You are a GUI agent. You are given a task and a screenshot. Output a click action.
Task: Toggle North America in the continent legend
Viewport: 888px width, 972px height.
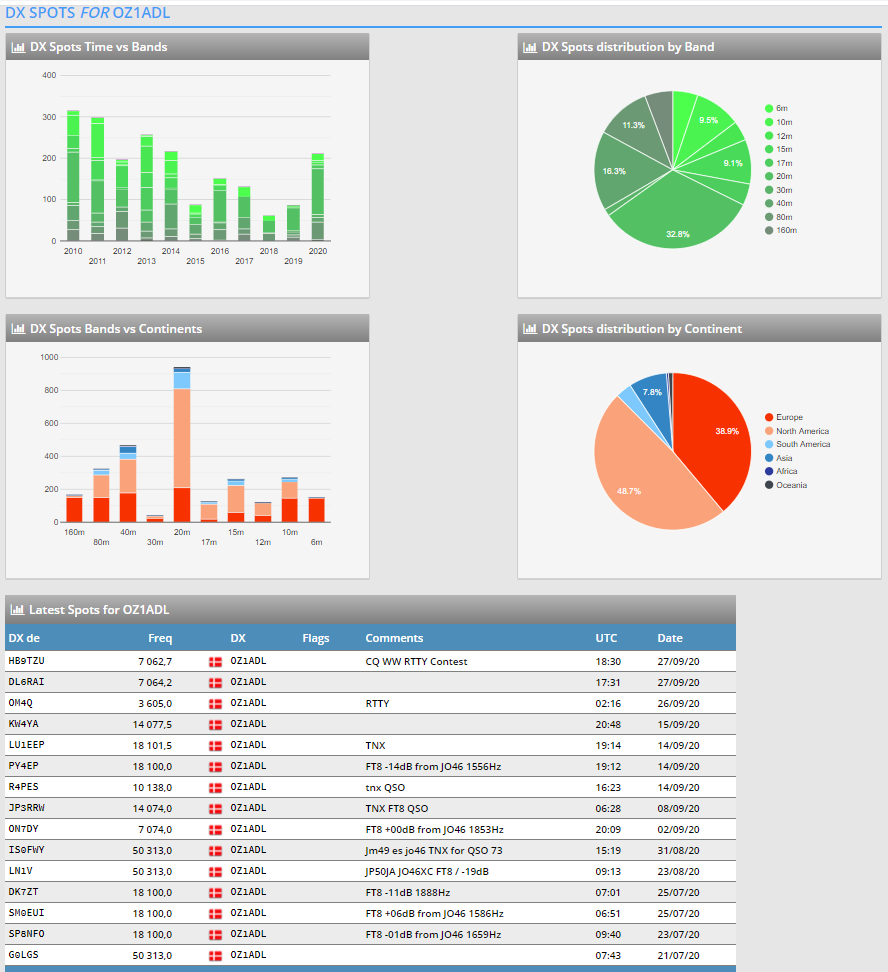click(x=801, y=431)
